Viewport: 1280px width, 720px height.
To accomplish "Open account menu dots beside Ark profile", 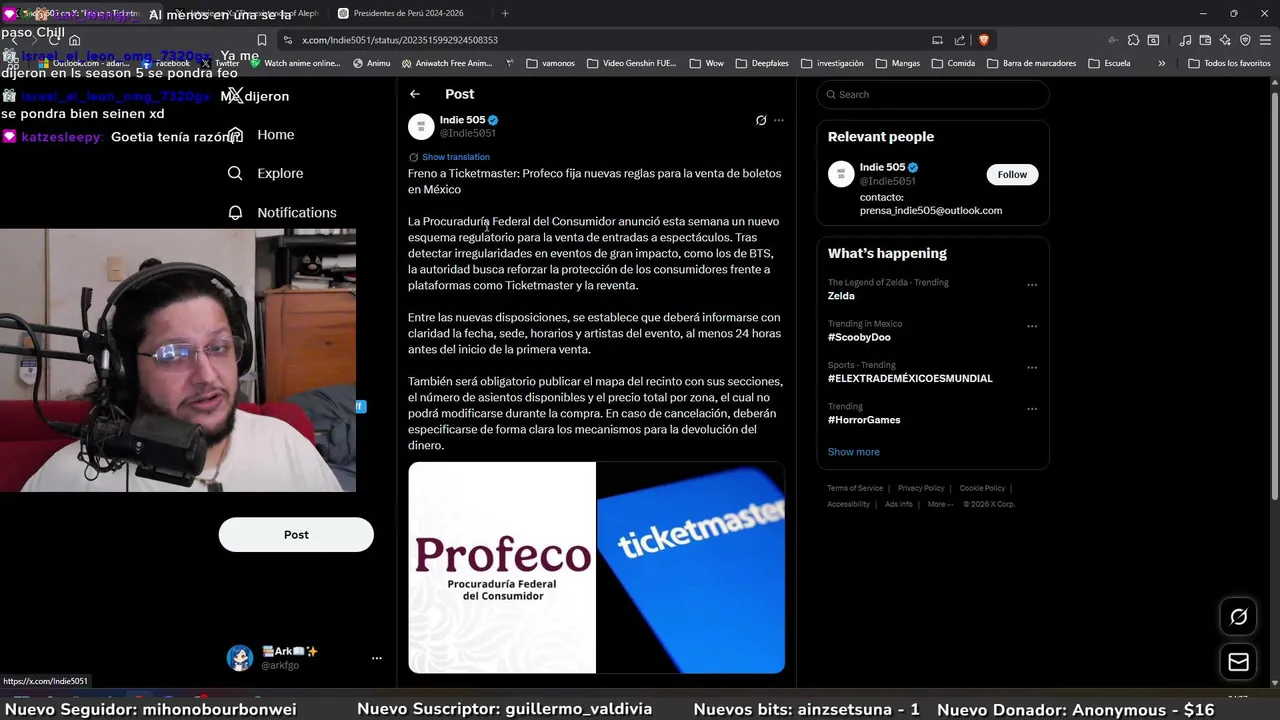I will tap(377, 658).
